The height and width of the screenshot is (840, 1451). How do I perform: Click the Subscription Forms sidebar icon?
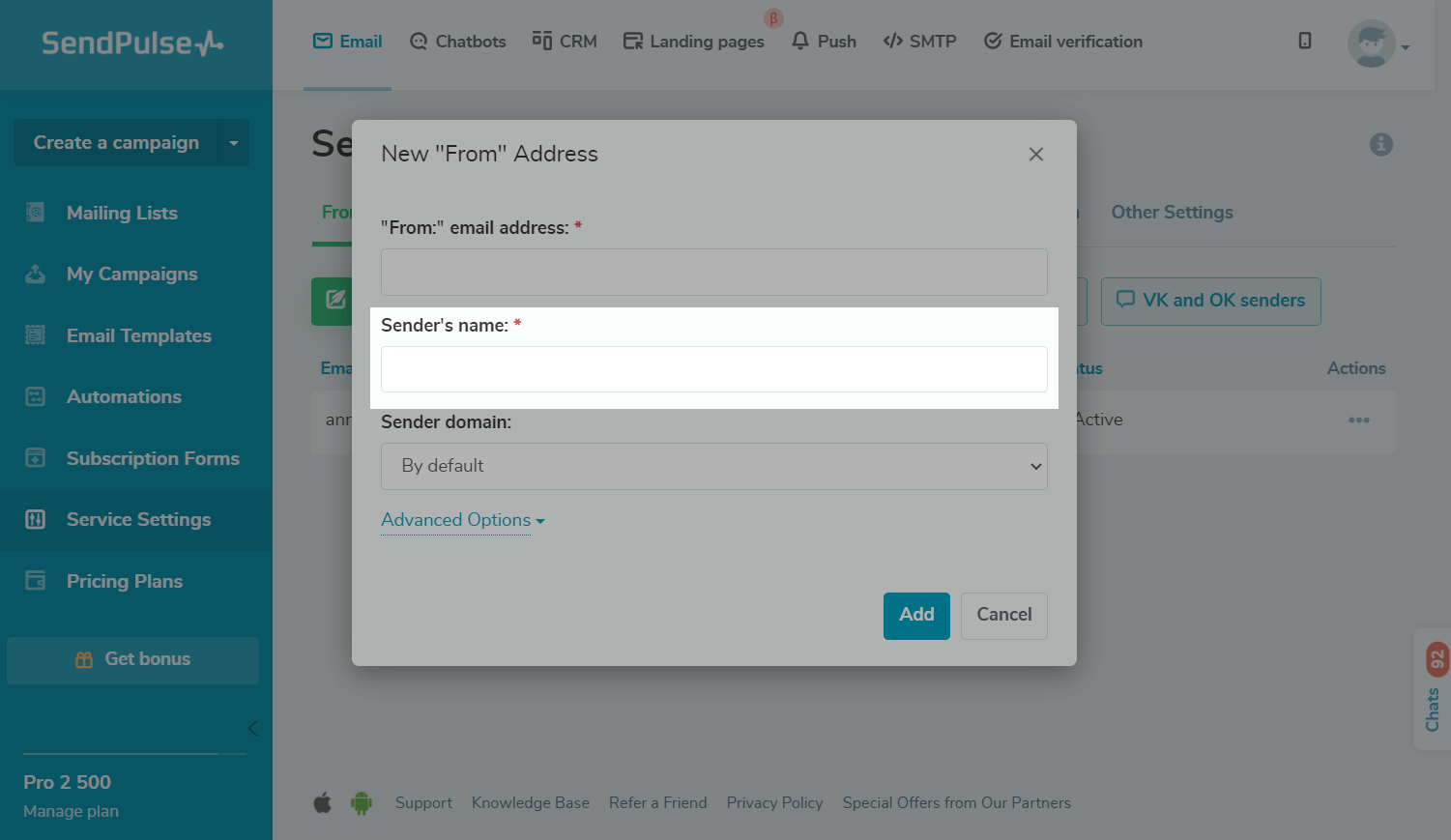click(x=36, y=458)
